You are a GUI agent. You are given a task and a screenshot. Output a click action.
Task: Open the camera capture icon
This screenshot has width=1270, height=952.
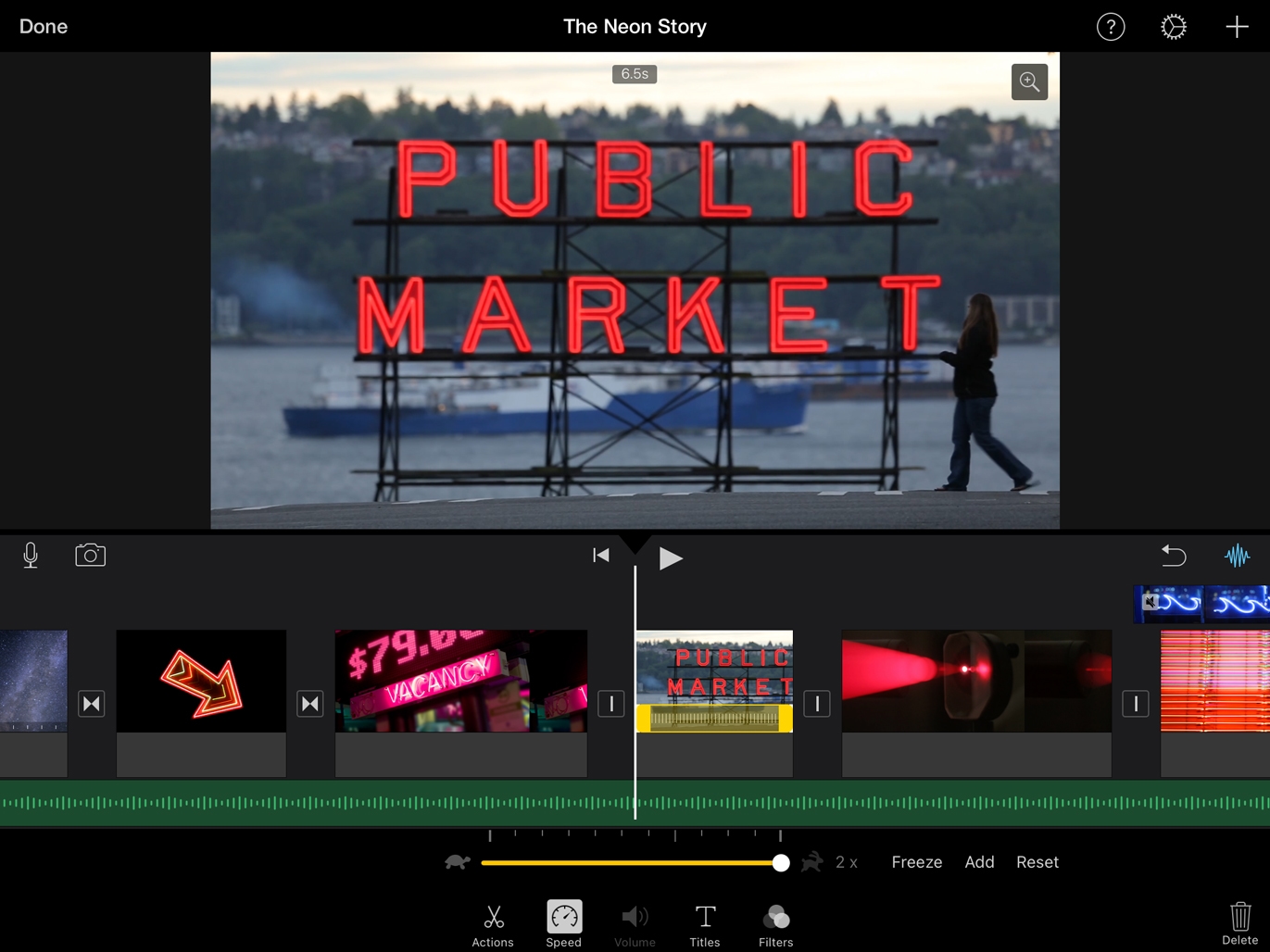(x=90, y=555)
